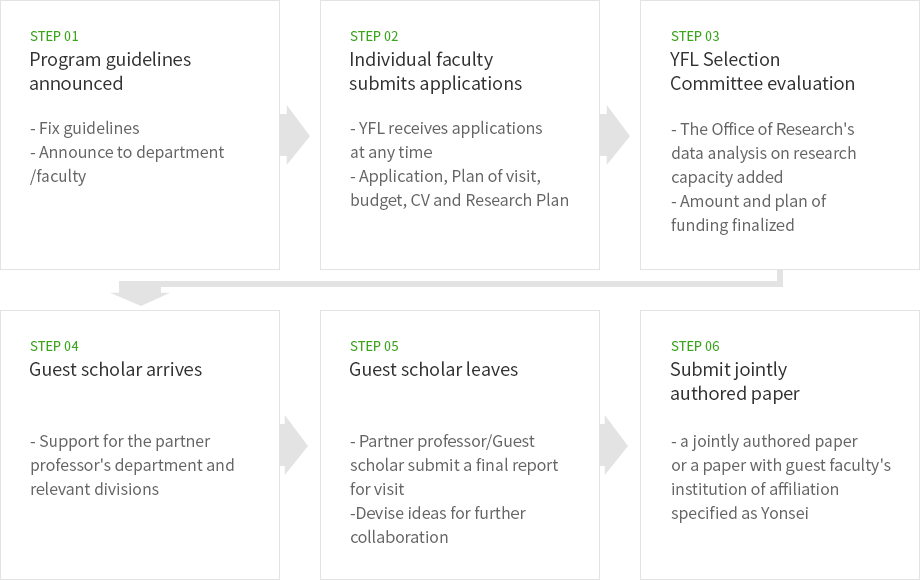Select the STEP 04 green label

pos(54,347)
